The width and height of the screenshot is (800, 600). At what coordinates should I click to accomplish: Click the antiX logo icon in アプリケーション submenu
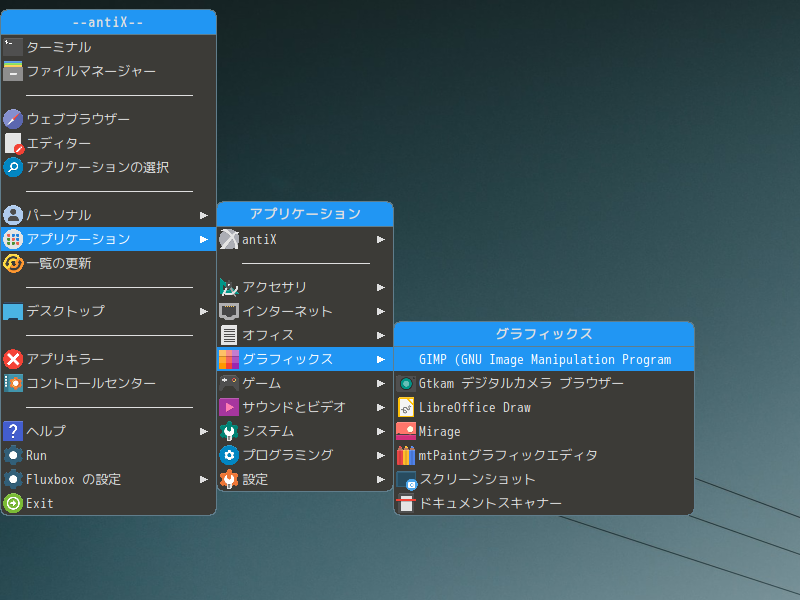point(229,239)
